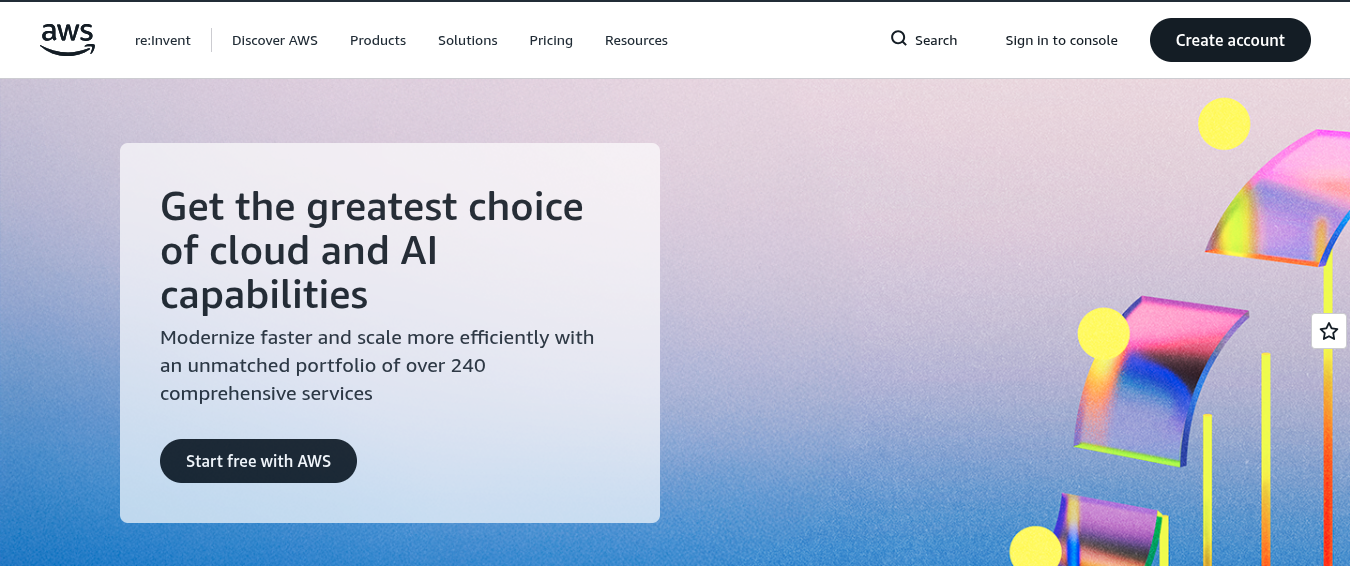Click the star icon on the right edge
Viewport: 1350px width, 566px height.
1328,331
